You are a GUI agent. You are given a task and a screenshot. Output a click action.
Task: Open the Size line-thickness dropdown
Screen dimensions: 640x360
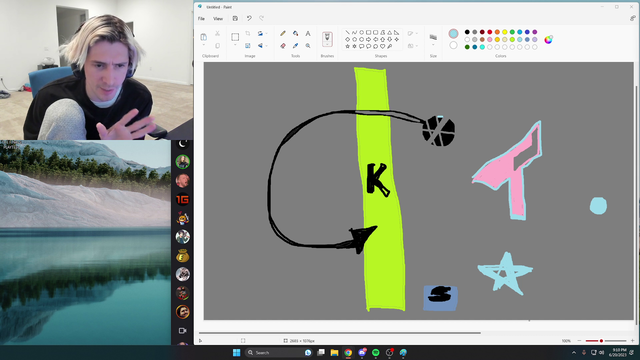tap(433, 40)
